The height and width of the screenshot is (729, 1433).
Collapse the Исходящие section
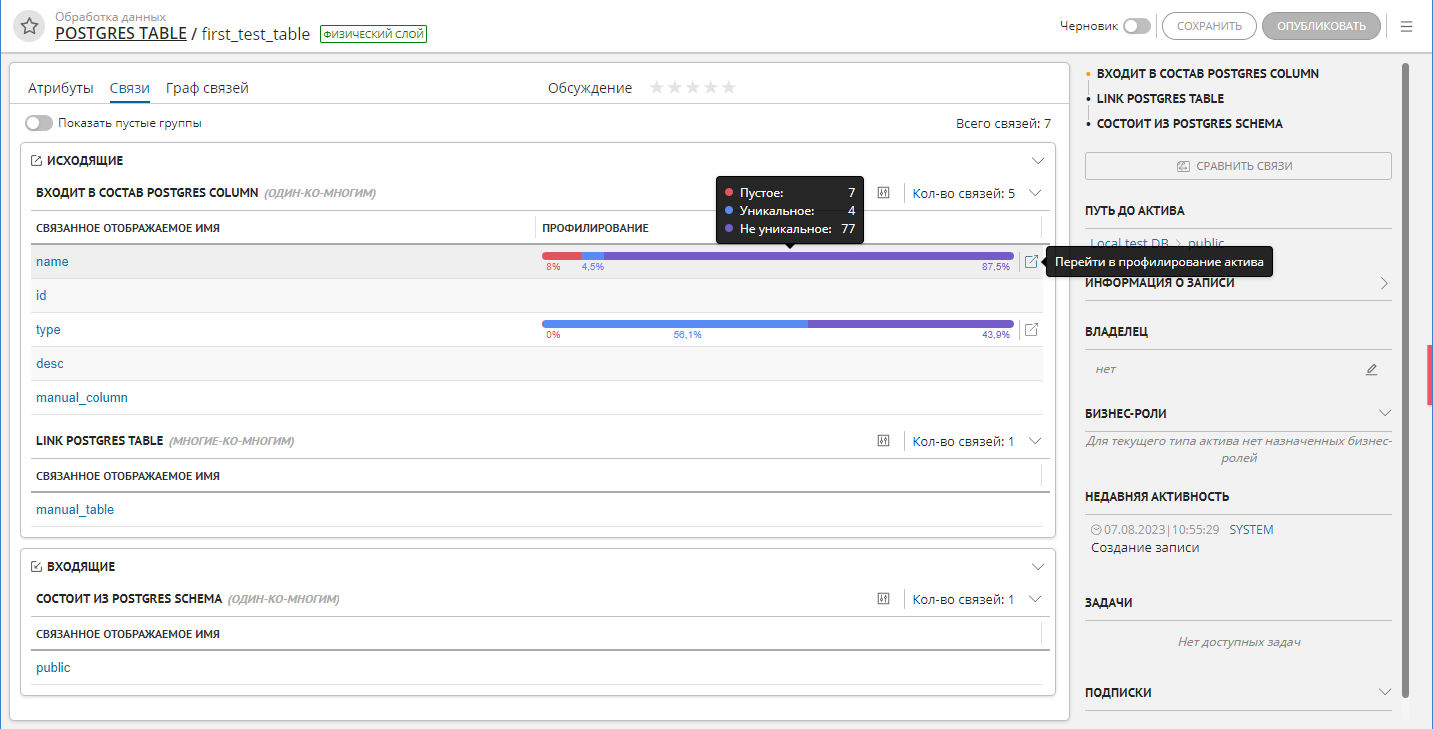[1038, 160]
